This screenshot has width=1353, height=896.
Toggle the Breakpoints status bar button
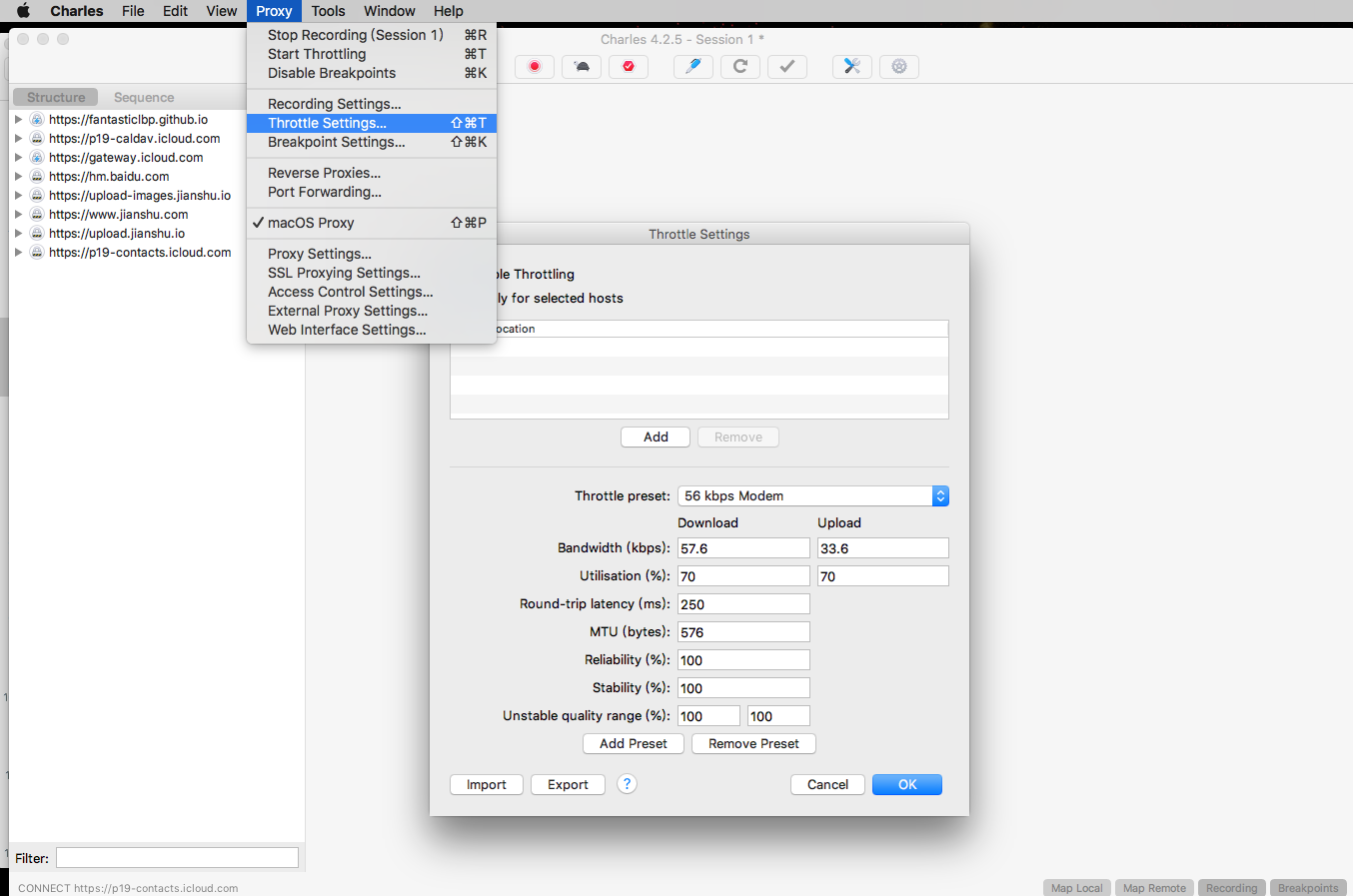pyautogui.click(x=1308, y=888)
